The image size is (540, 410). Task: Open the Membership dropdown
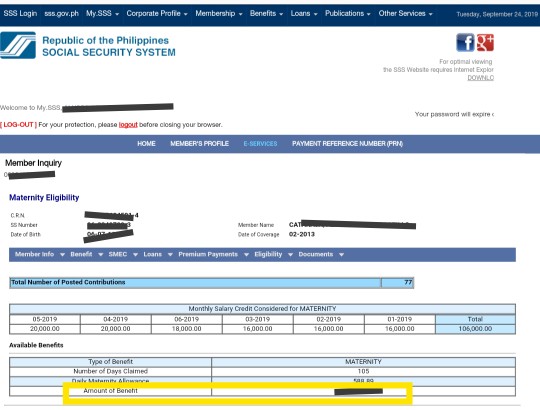click(x=219, y=13)
